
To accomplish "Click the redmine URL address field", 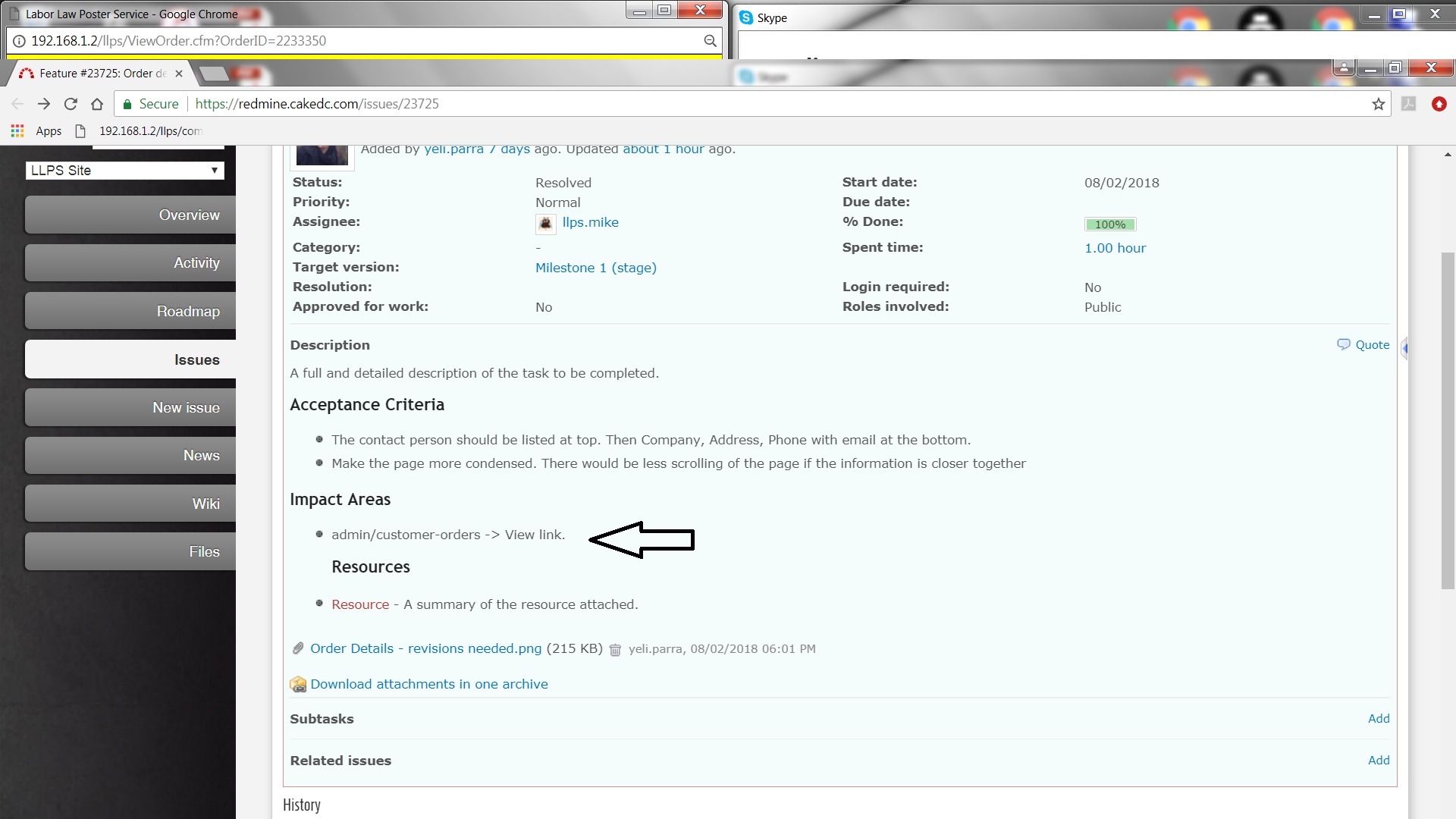I will (682, 104).
